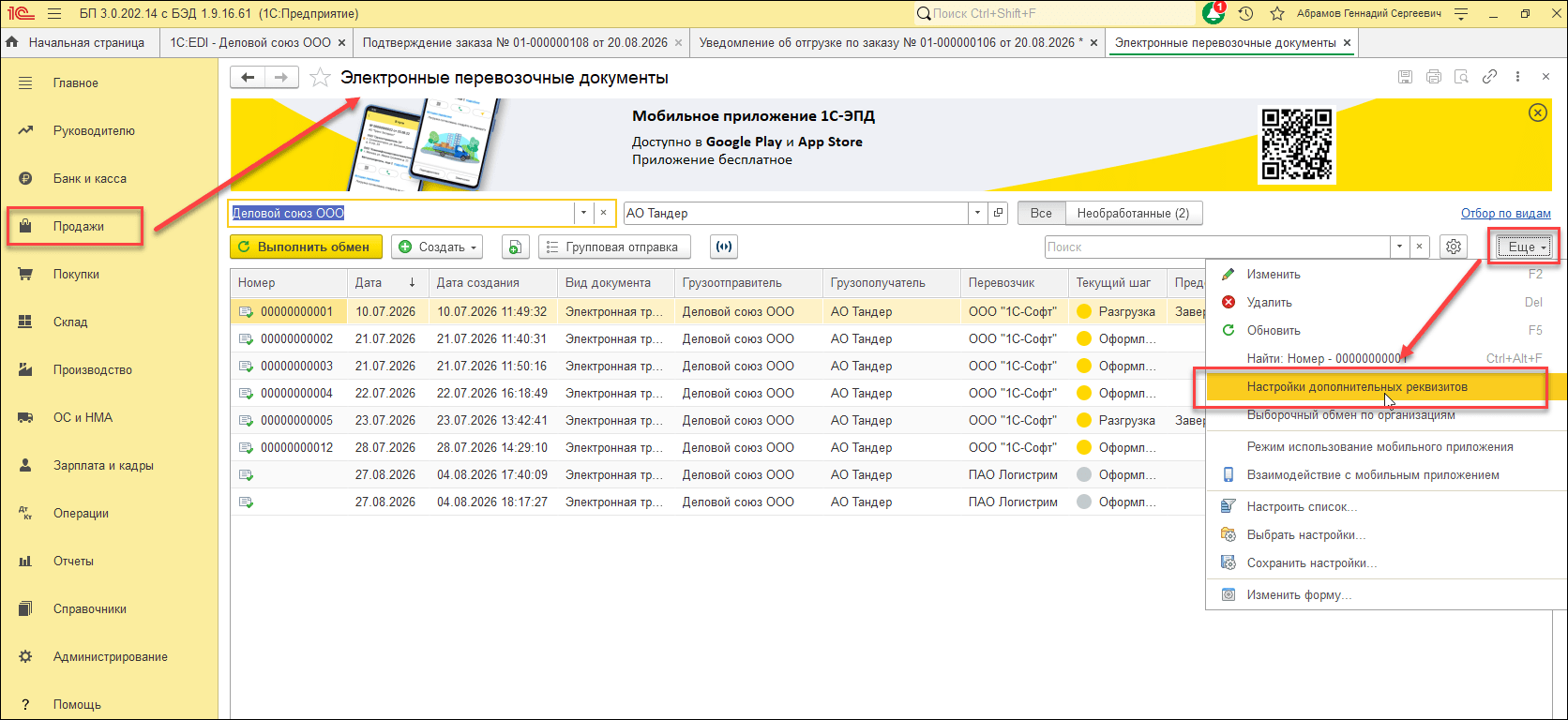The image size is (1568, 720).
Task: Copy link with the chain icon
Action: 1489,77
